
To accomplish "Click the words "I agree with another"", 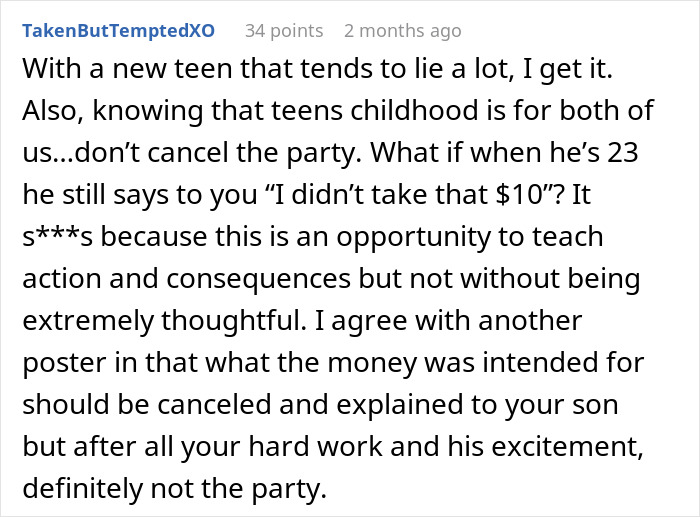I will pyautogui.click(x=440, y=320).
